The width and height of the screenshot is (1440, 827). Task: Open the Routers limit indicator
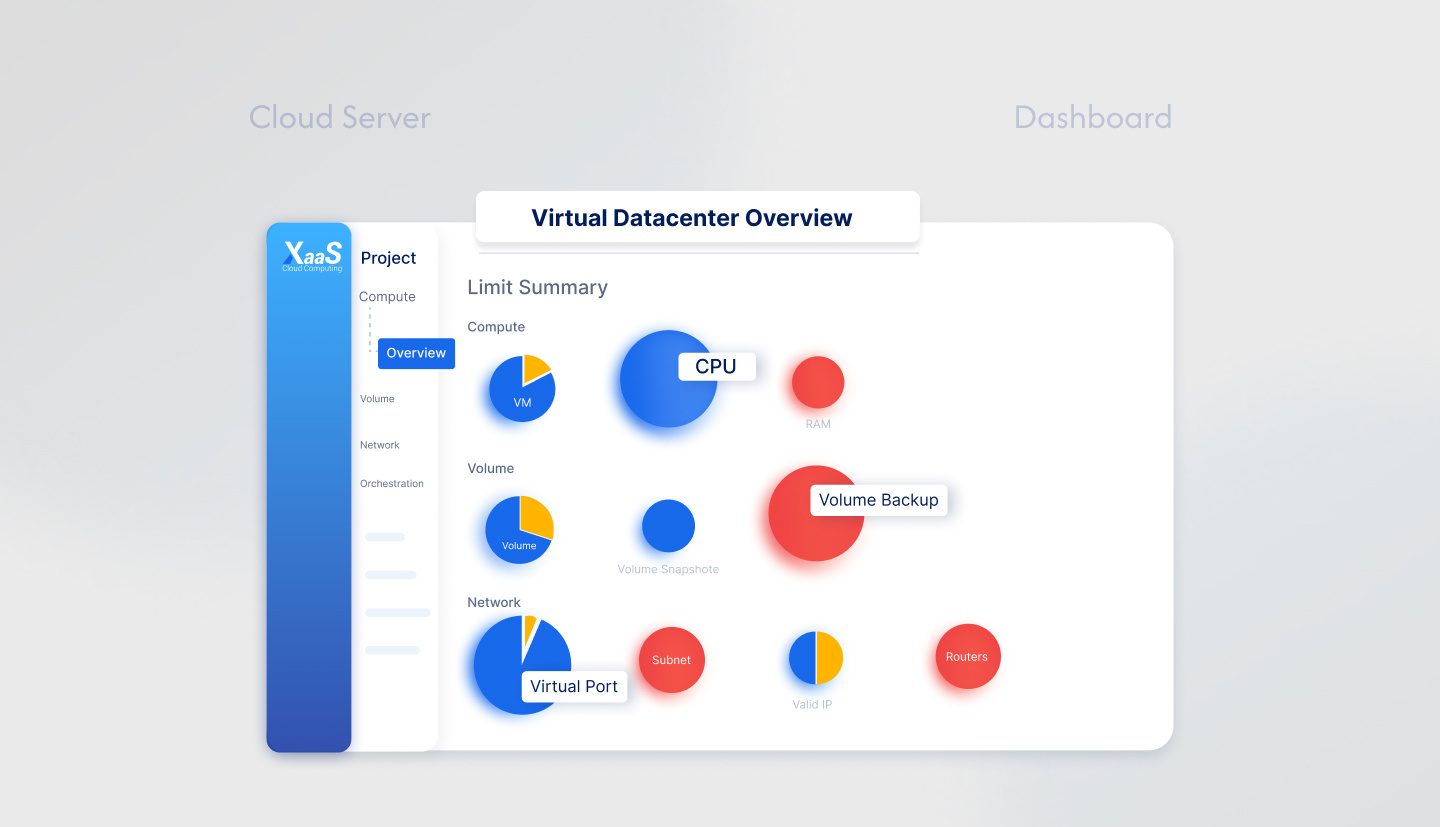[967, 656]
